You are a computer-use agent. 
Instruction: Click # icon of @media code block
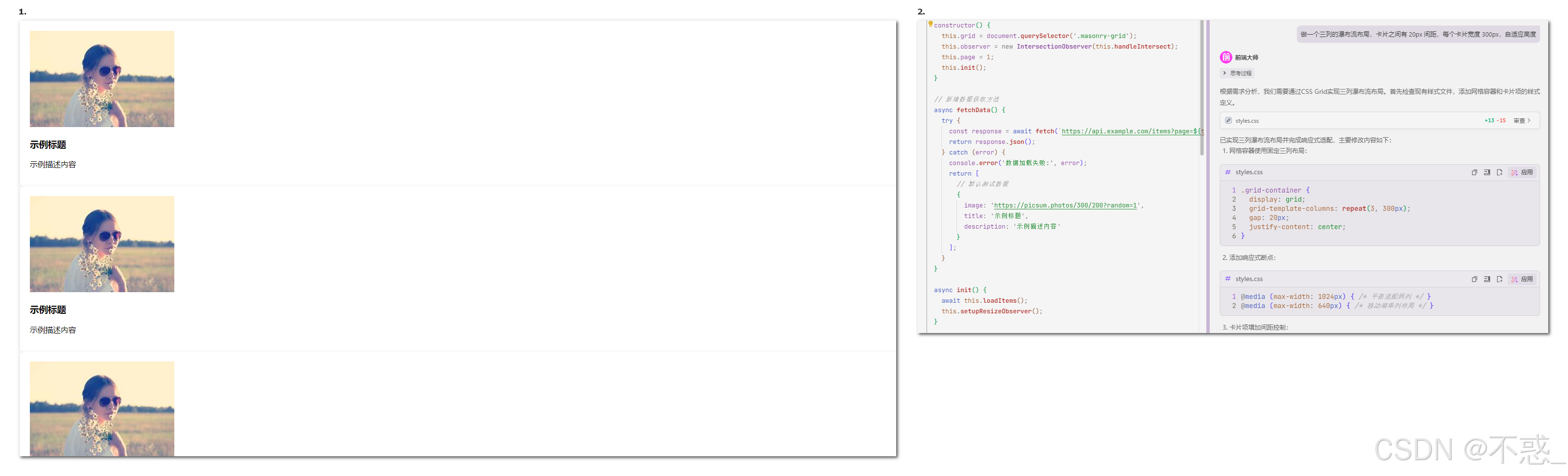point(1228,279)
